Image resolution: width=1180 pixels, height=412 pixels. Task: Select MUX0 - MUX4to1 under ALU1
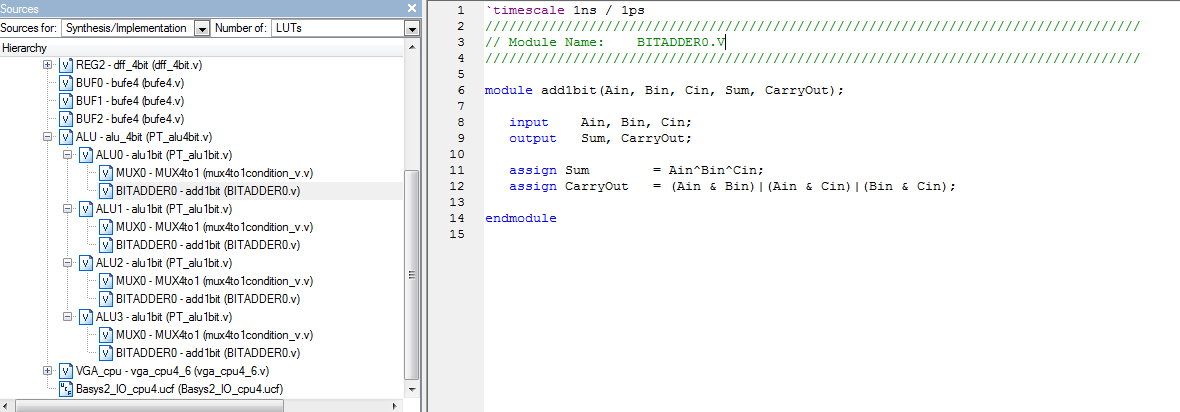(x=214, y=227)
